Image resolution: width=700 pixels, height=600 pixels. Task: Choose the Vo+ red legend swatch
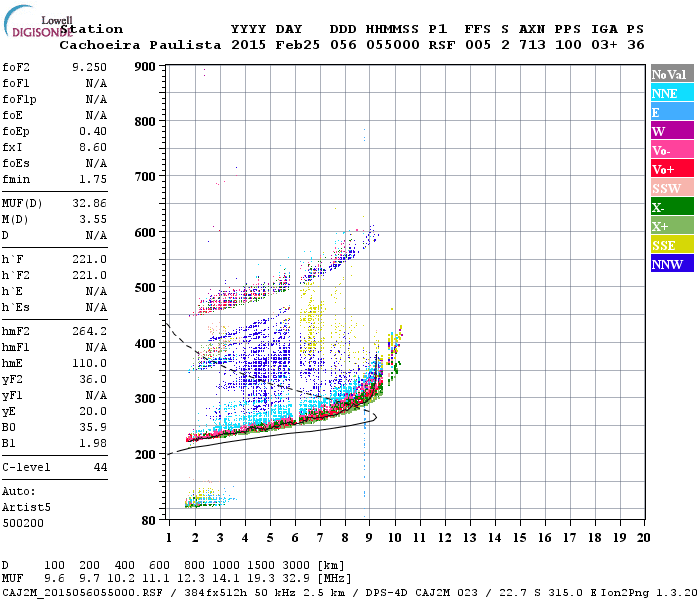671,169
